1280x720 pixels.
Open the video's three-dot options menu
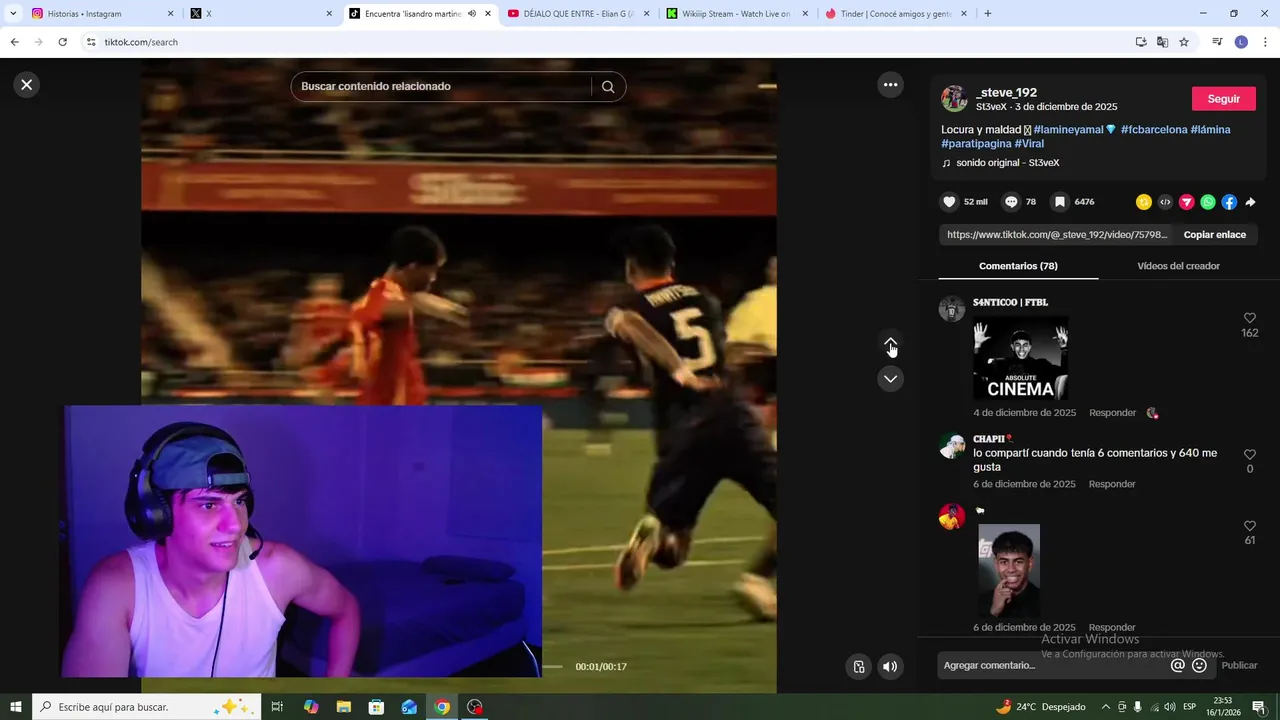890,85
